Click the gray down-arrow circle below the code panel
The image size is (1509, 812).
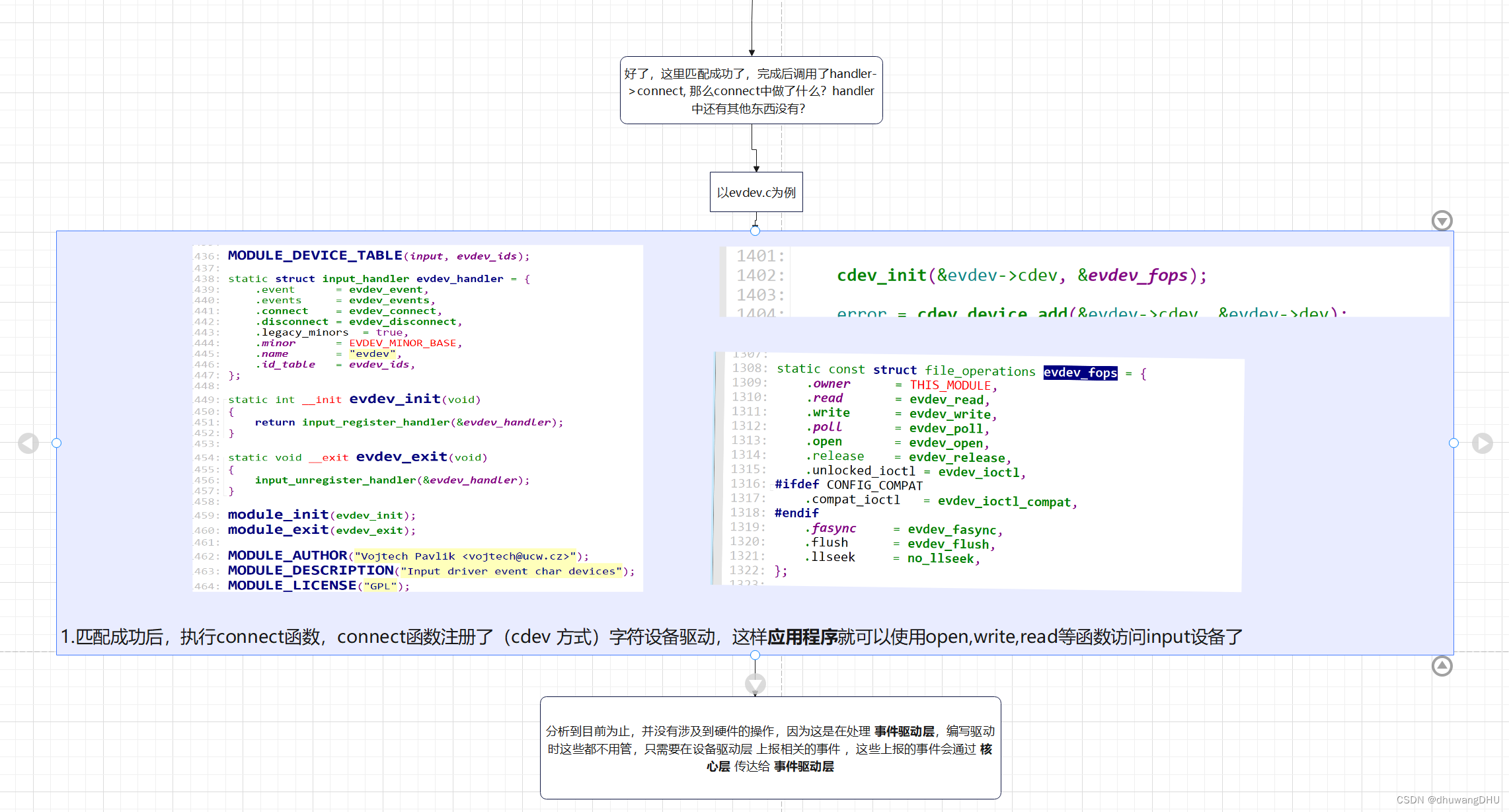(755, 684)
